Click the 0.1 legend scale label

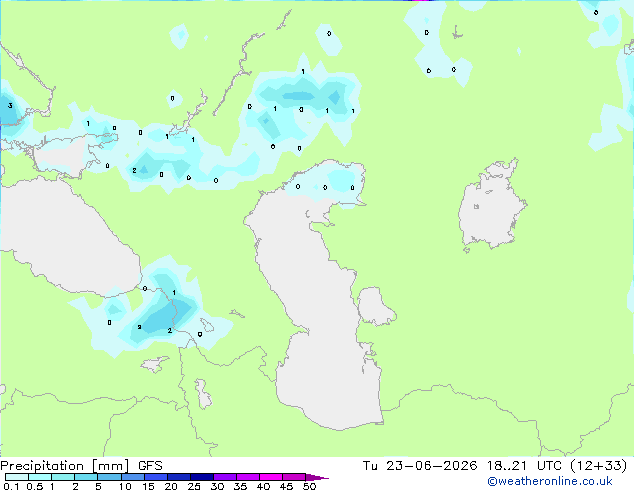click(11, 486)
